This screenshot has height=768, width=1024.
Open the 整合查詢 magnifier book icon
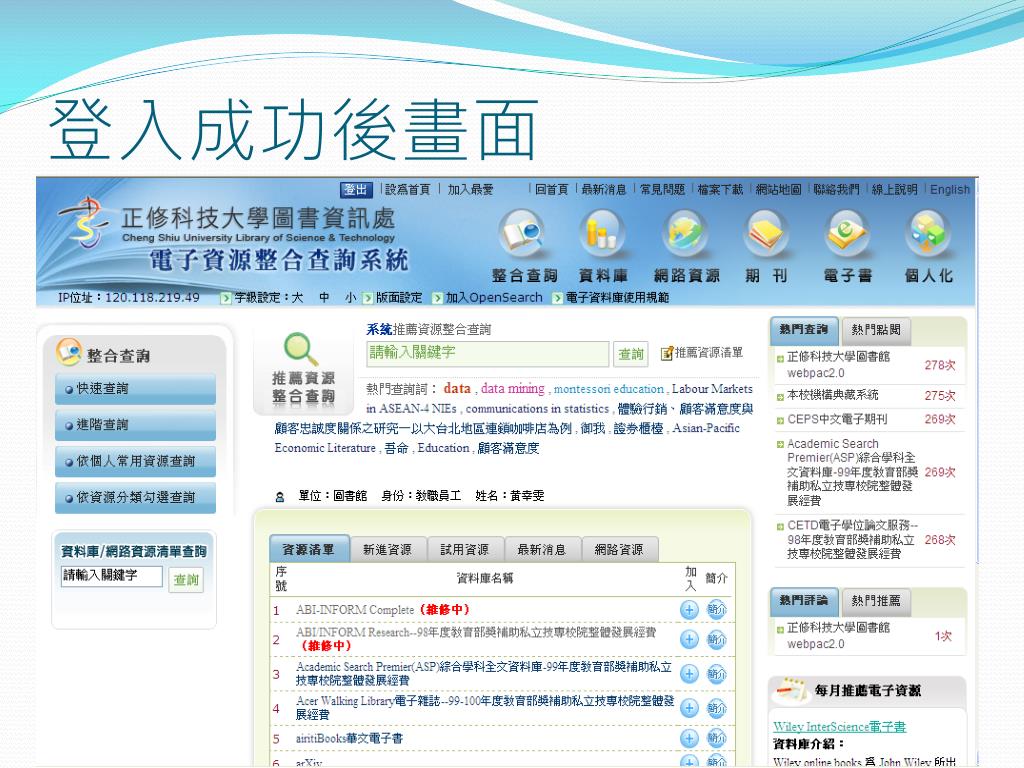point(523,232)
